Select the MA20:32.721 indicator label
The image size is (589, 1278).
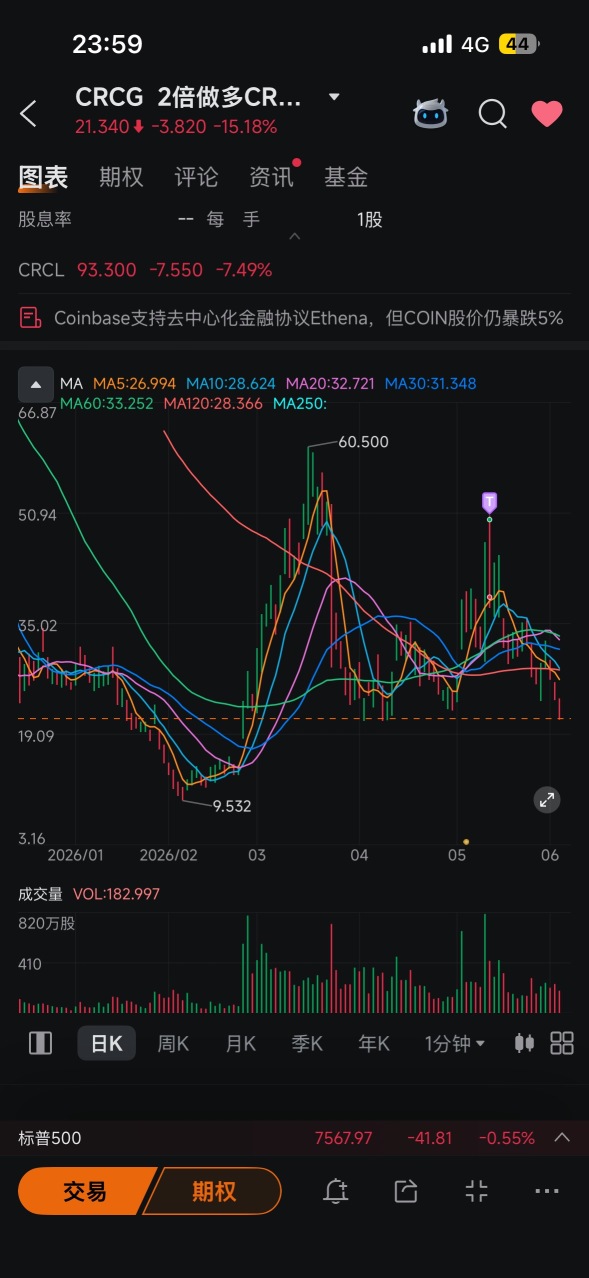tap(330, 383)
